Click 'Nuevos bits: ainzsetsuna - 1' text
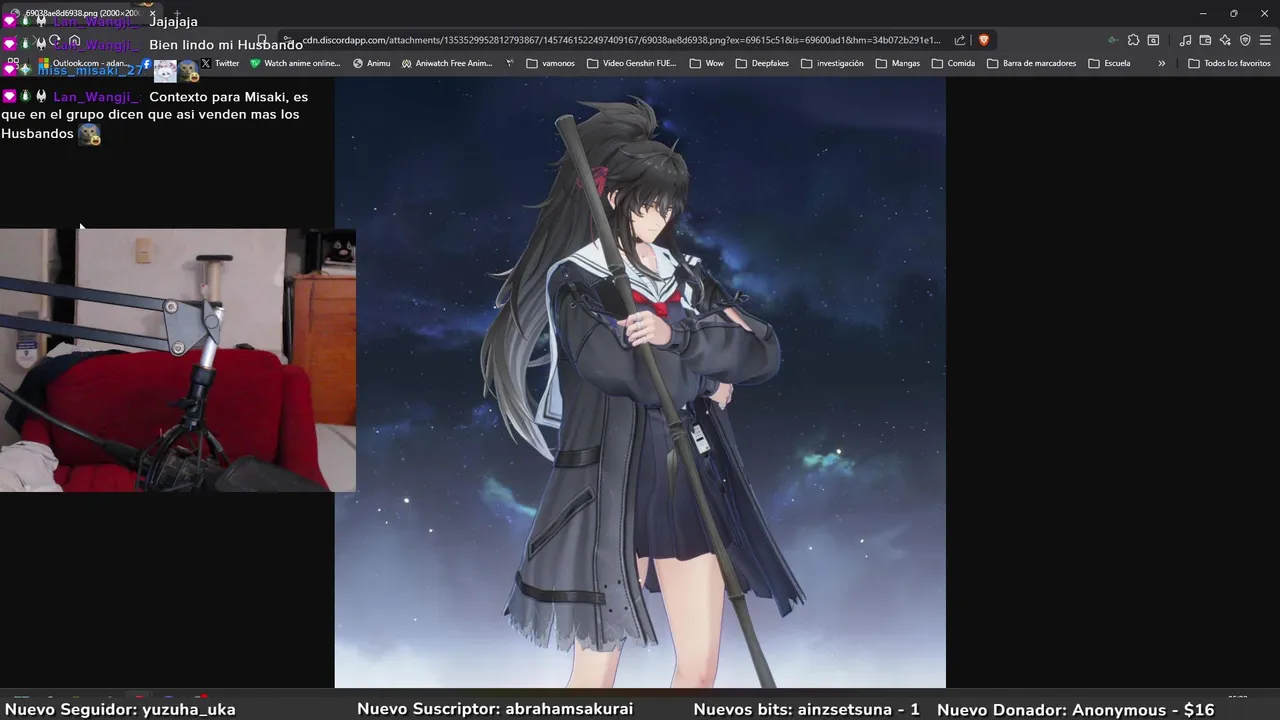This screenshot has height=720, width=1280. coord(806,709)
